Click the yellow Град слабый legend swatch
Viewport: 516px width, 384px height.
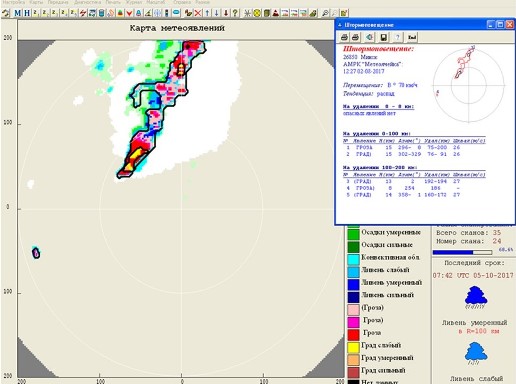pos(353,347)
